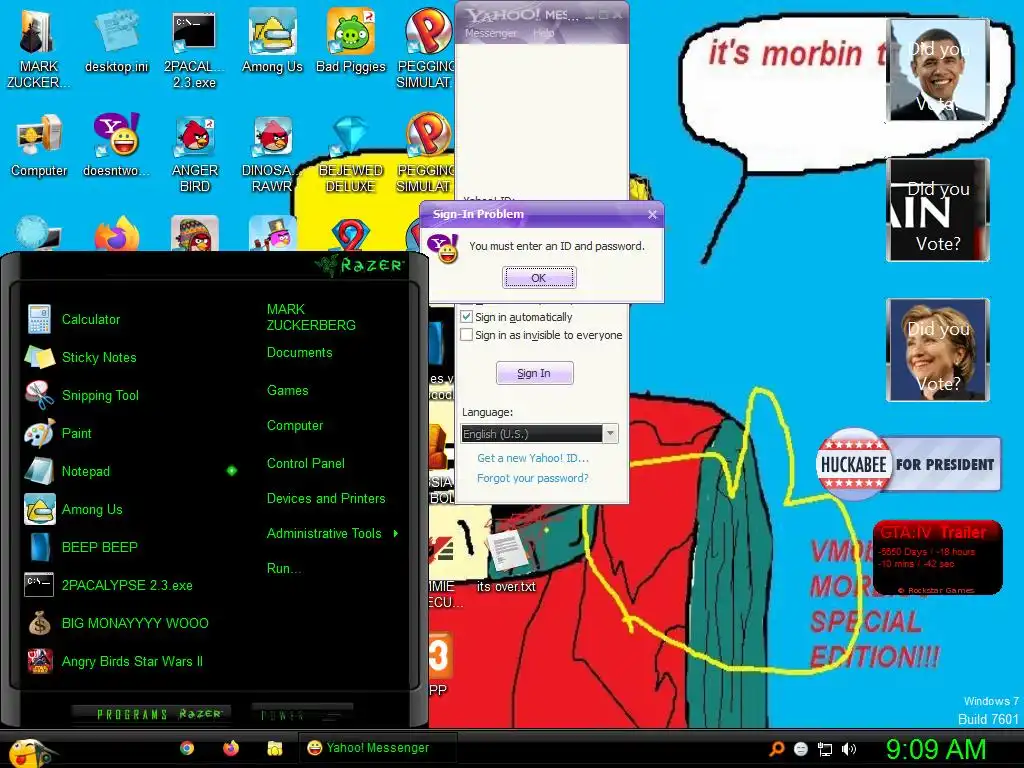Open the BEJEWED DELUXE desktop icon

click(351, 154)
